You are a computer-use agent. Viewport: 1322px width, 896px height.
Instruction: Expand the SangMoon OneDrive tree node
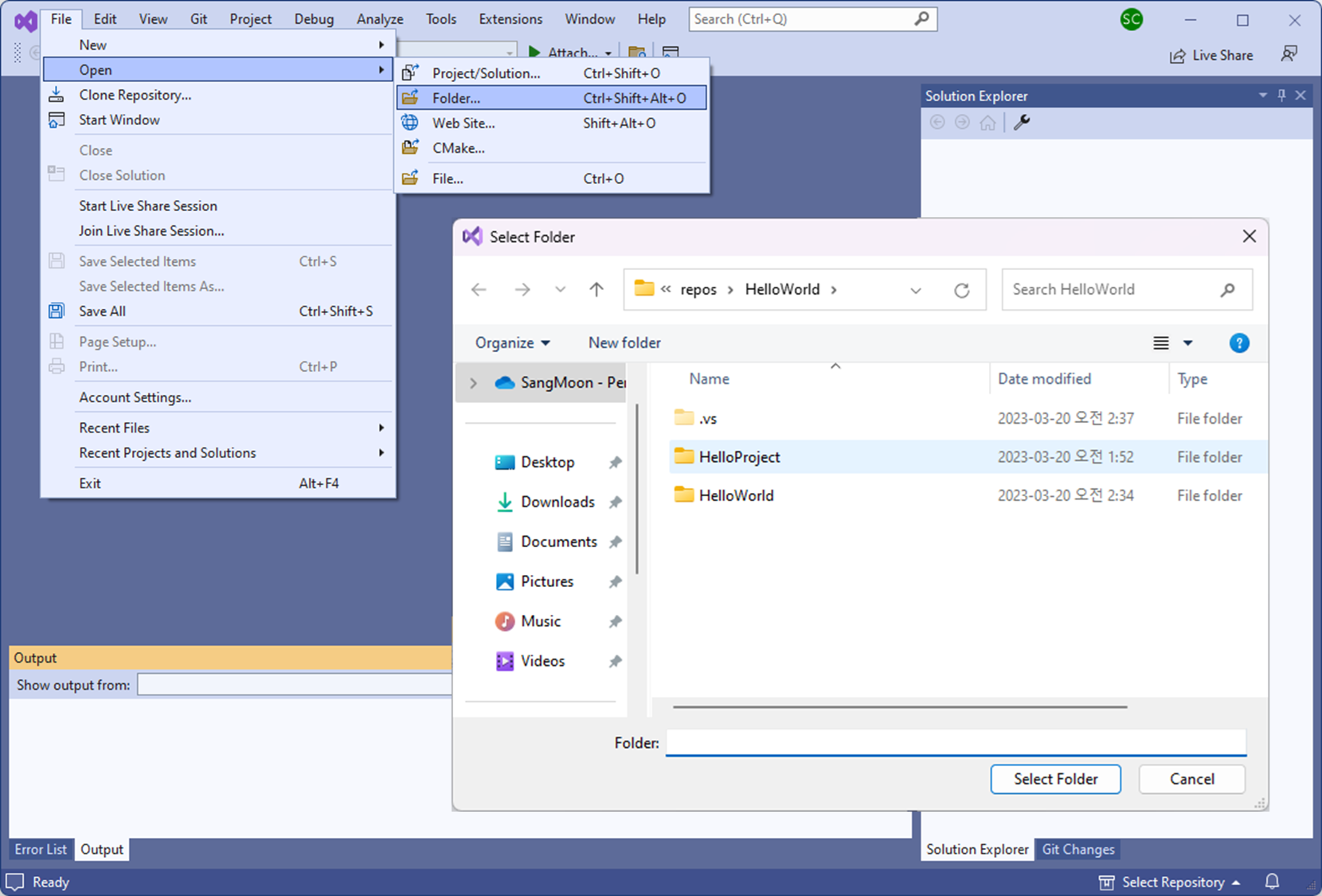pyautogui.click(x=474, y=383)
